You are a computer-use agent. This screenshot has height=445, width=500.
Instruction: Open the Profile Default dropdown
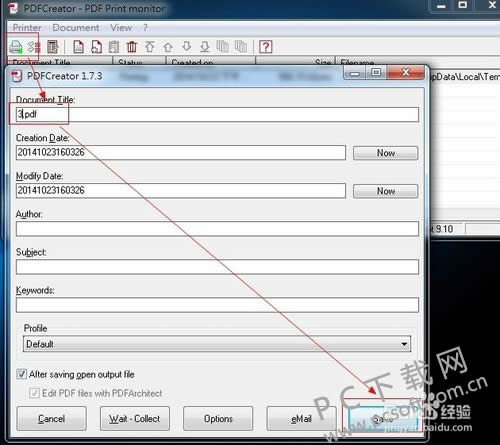[x=217, y=344]
